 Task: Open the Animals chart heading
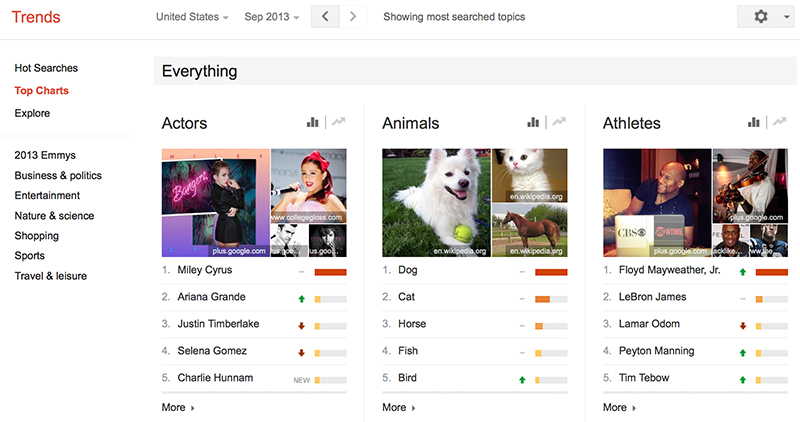point(411,123)
